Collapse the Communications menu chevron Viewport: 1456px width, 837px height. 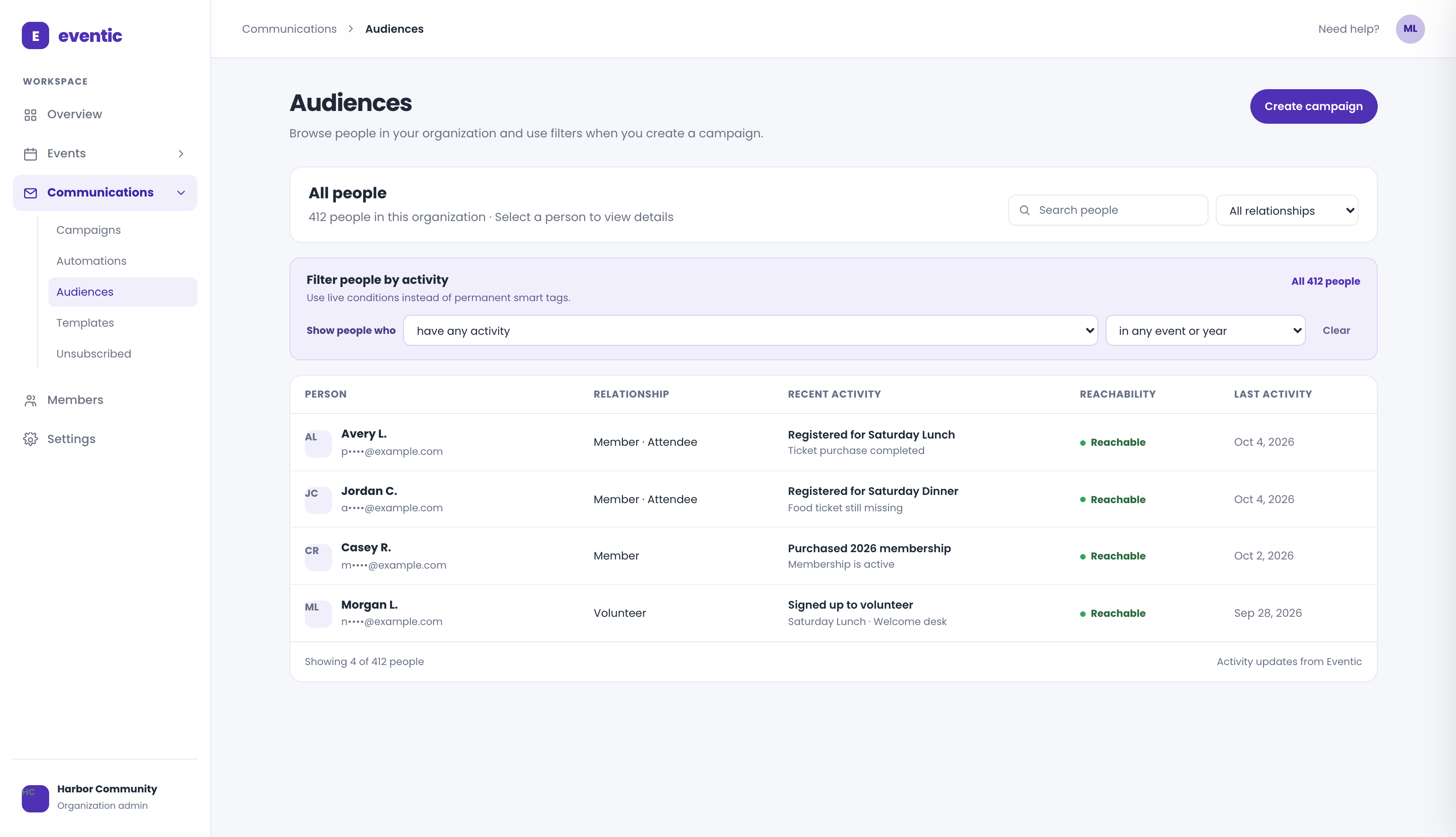(181, 193)
